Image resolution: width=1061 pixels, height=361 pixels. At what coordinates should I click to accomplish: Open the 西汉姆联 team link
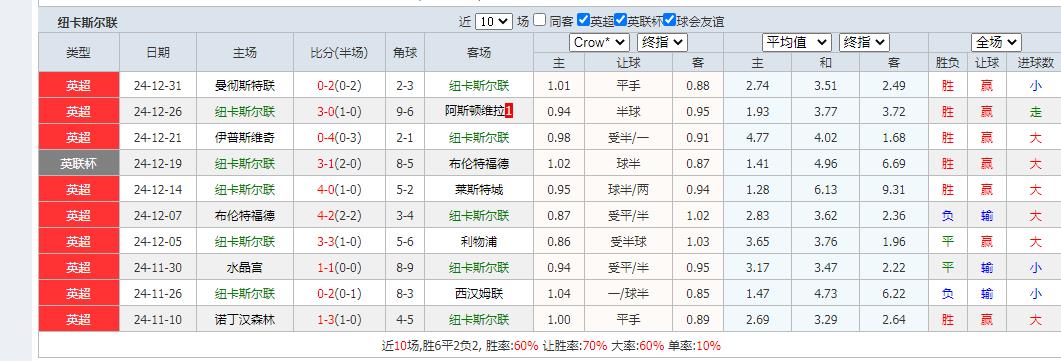point(478,294)
